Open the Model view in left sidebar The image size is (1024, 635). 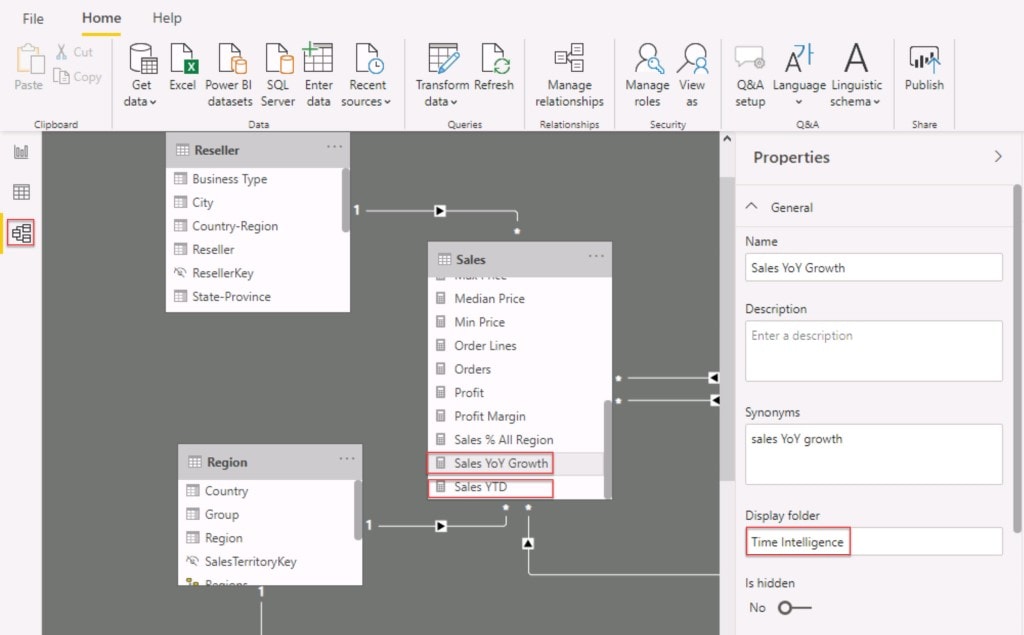21,233
